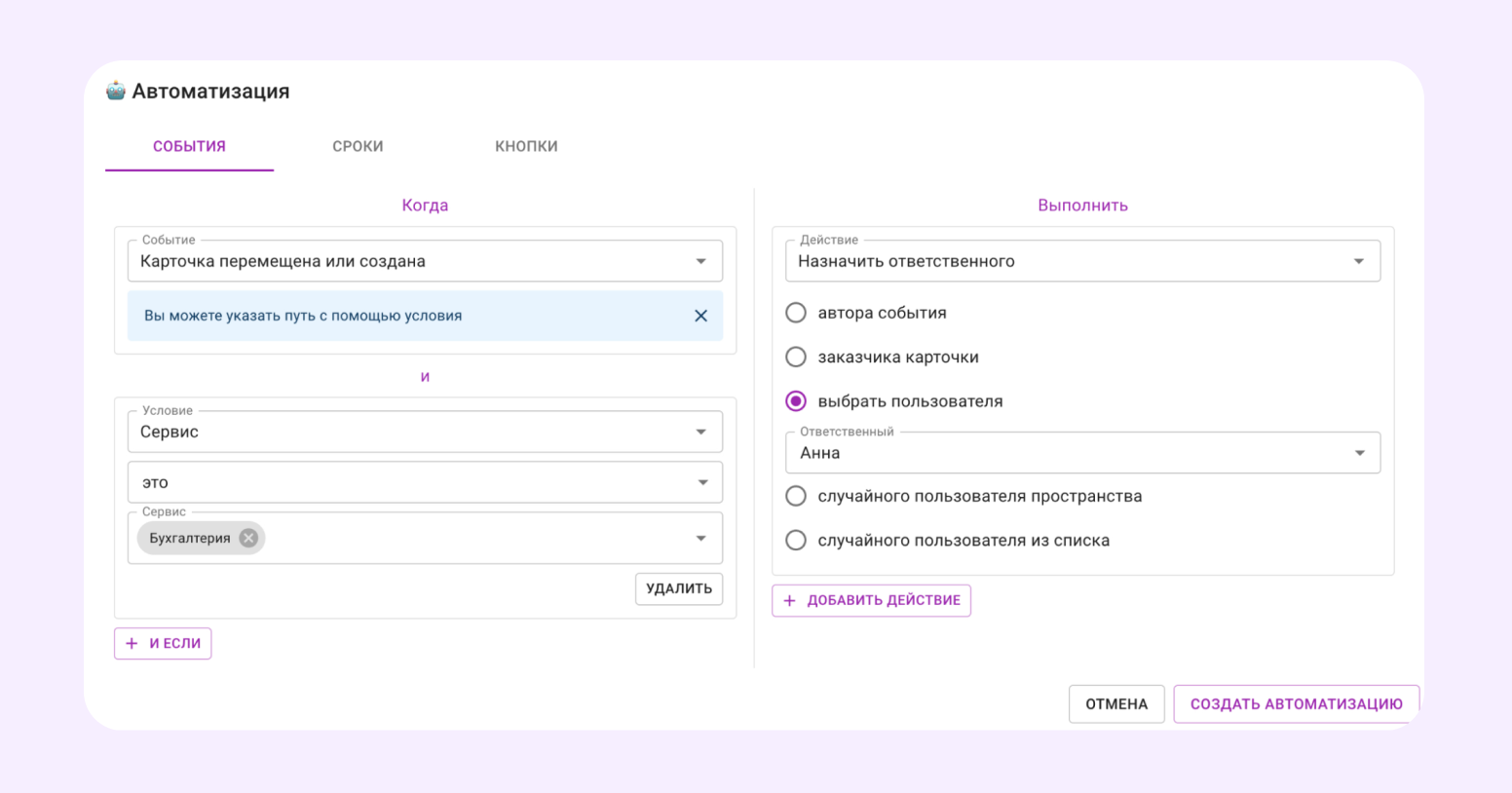
Task: Choose случайного пользователя пространства radio
Action: click(x=796, y=496)
